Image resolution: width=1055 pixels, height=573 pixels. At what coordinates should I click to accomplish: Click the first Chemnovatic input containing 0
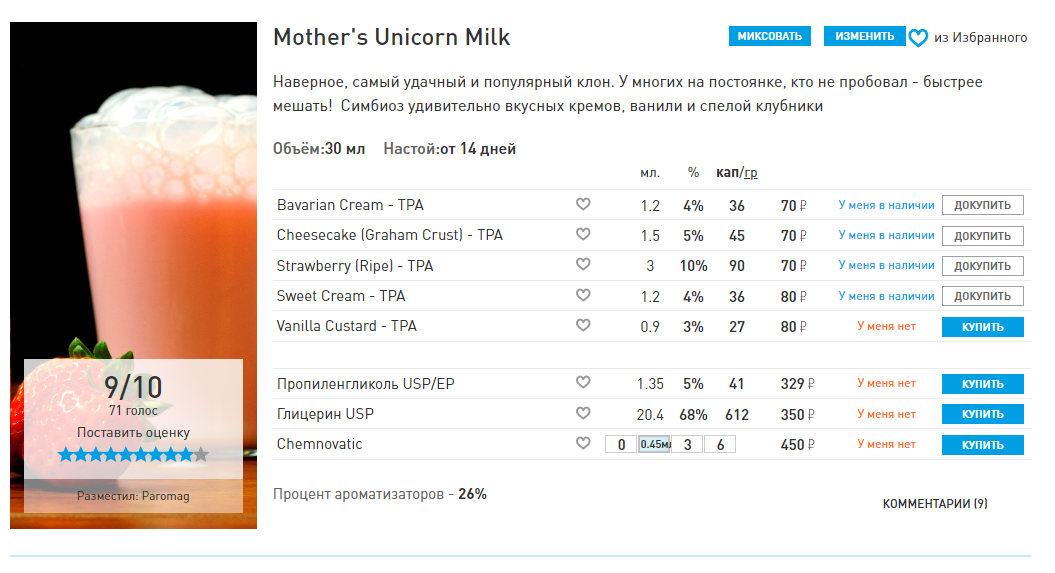(620, 445)
